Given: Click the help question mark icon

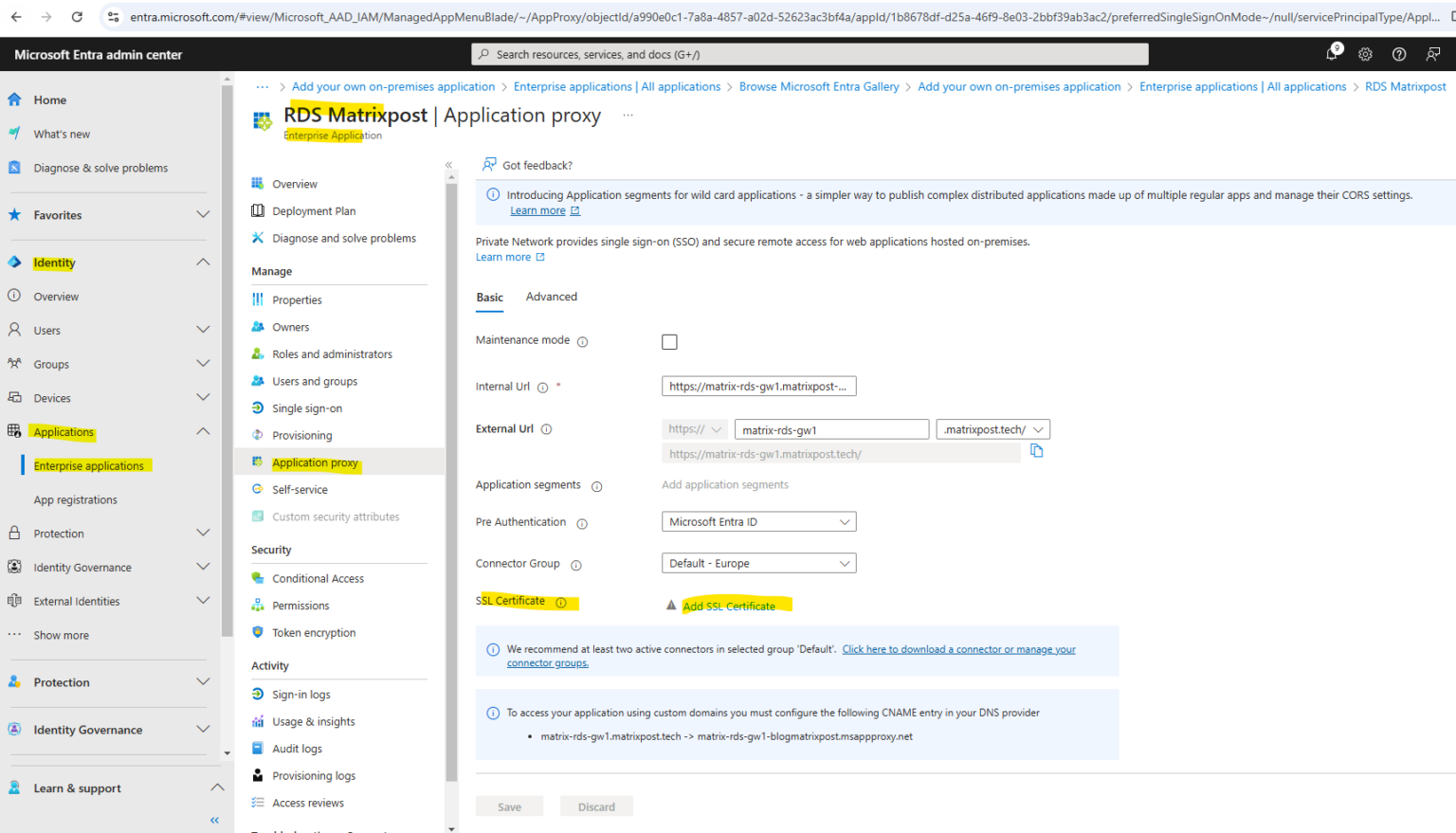Looking at the screenshot, I should pos(1398,54).
